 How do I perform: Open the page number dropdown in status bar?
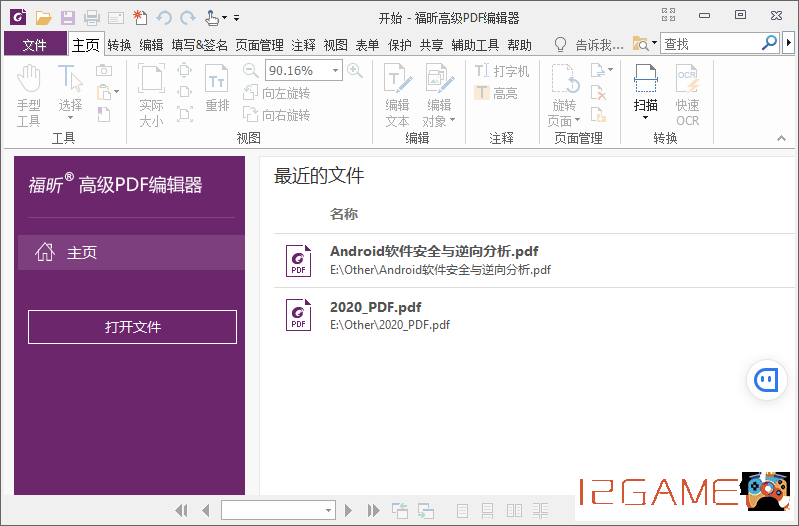tap(329, 510)
